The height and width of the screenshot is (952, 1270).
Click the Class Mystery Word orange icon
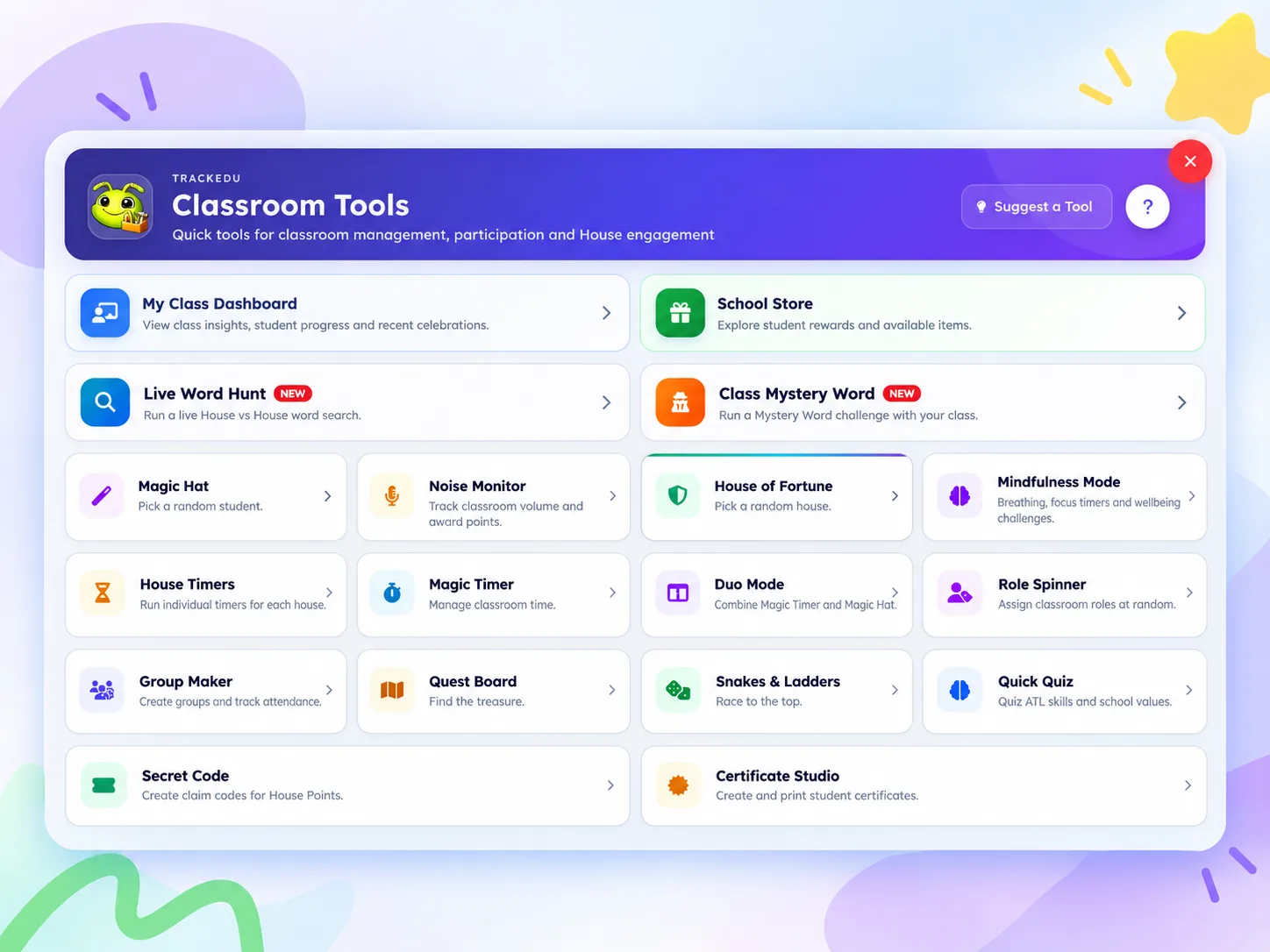click(x=680, y=402)
